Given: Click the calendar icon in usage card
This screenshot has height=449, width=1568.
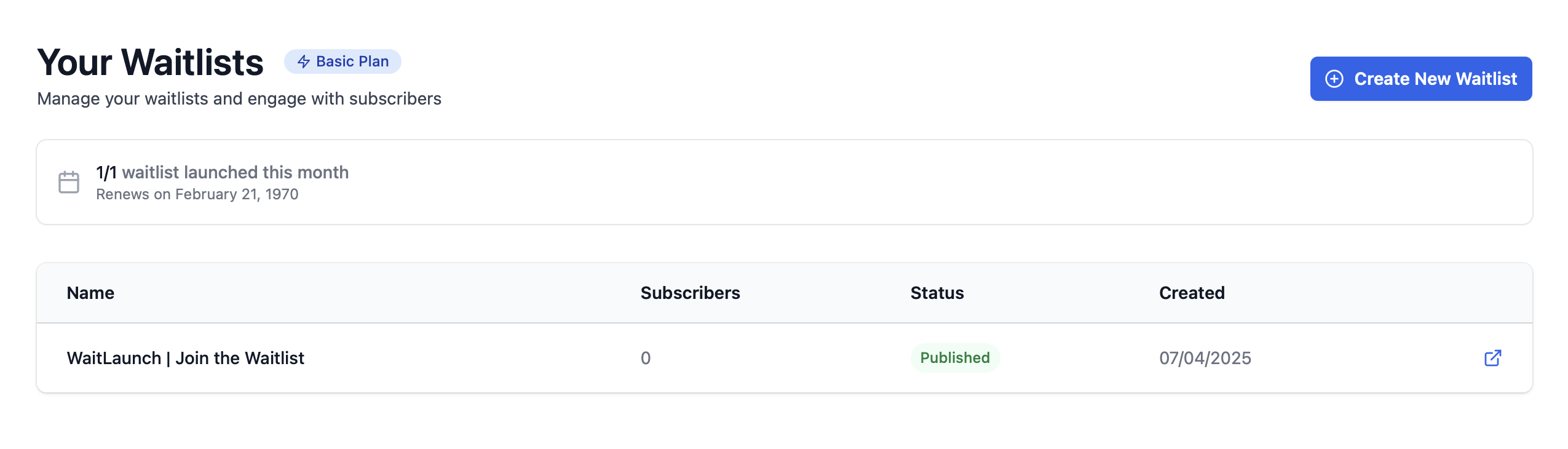Looking at the screenshot, I should pyautogui.click(x=69, y=182).
